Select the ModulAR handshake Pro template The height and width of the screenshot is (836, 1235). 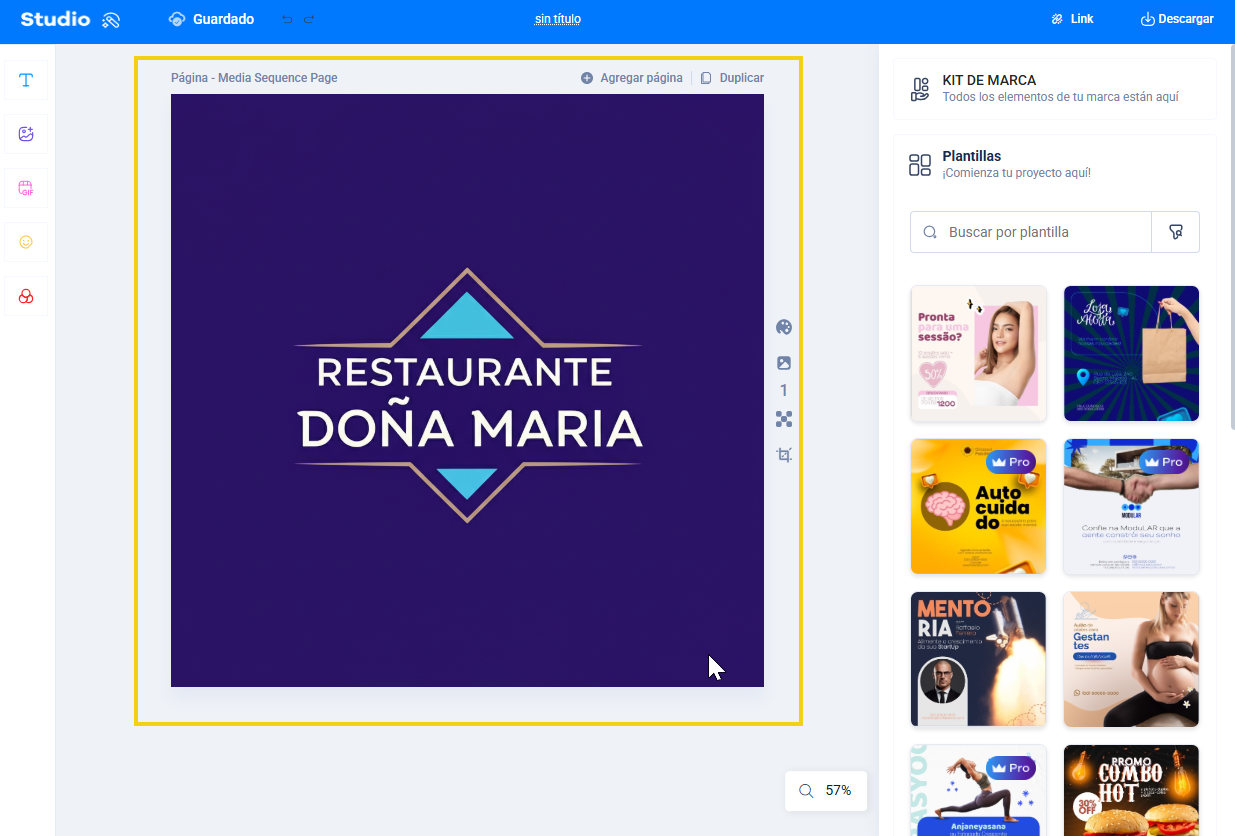1131,507
